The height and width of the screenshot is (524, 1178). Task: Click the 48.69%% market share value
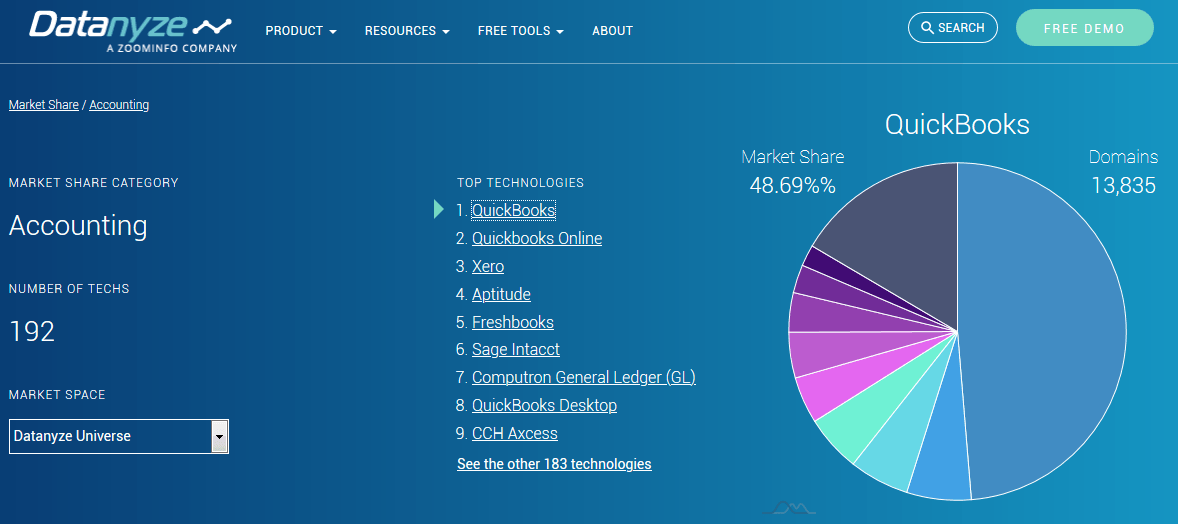pos(793,186)
